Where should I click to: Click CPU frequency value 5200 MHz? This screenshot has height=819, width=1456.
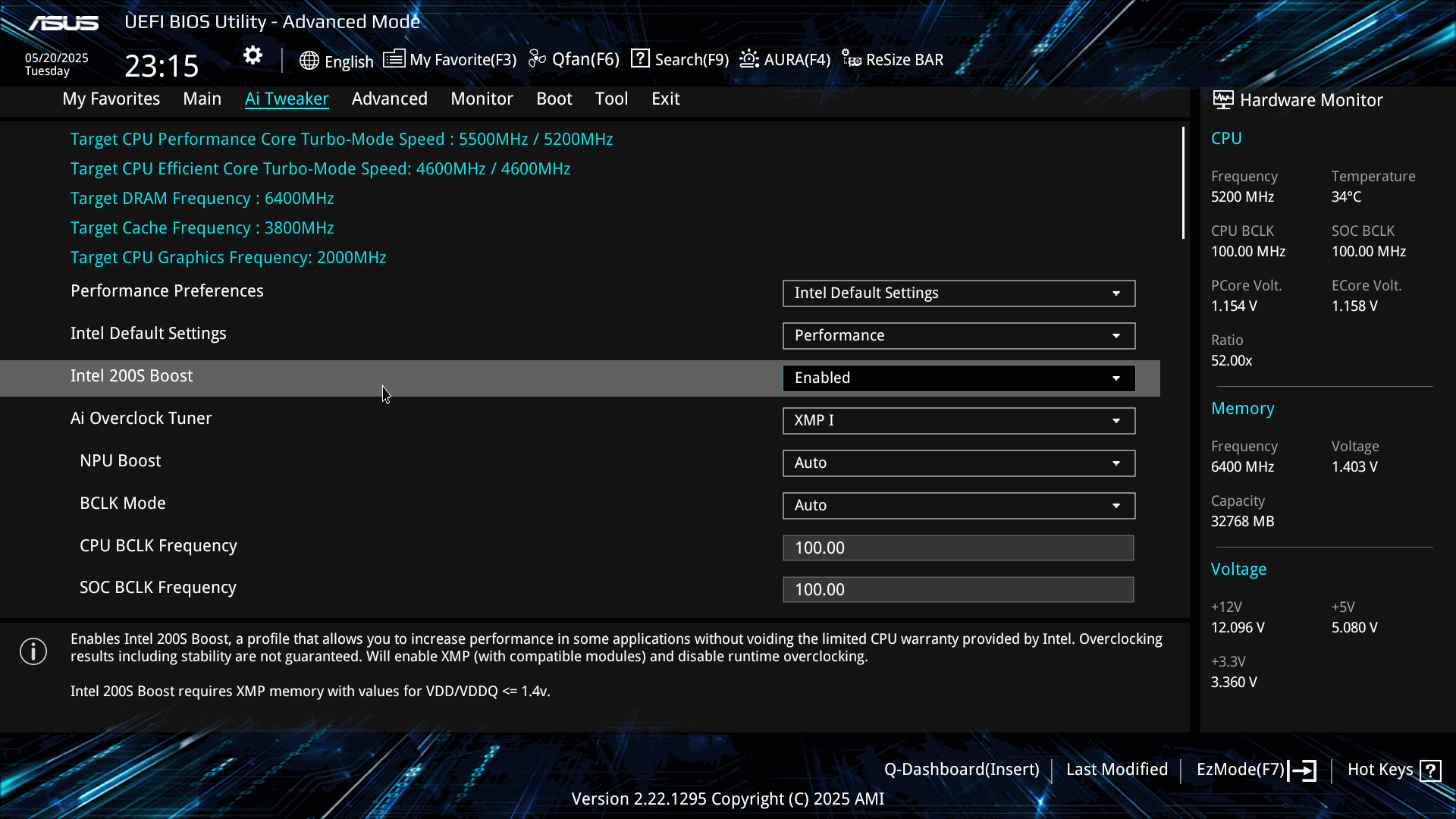point(1242,197)
